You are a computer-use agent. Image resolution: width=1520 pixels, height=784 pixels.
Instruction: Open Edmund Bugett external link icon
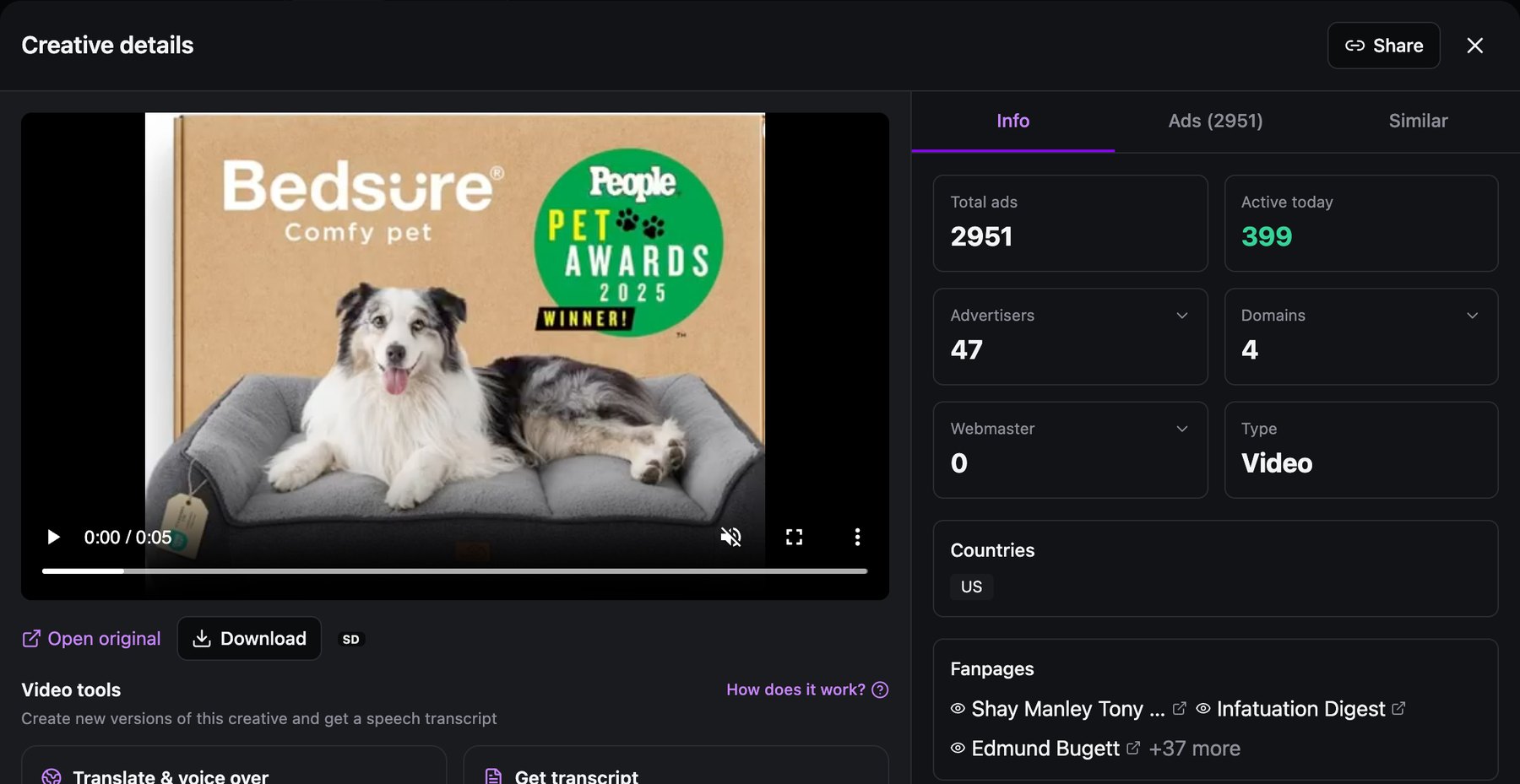[x=1133, y=748]
